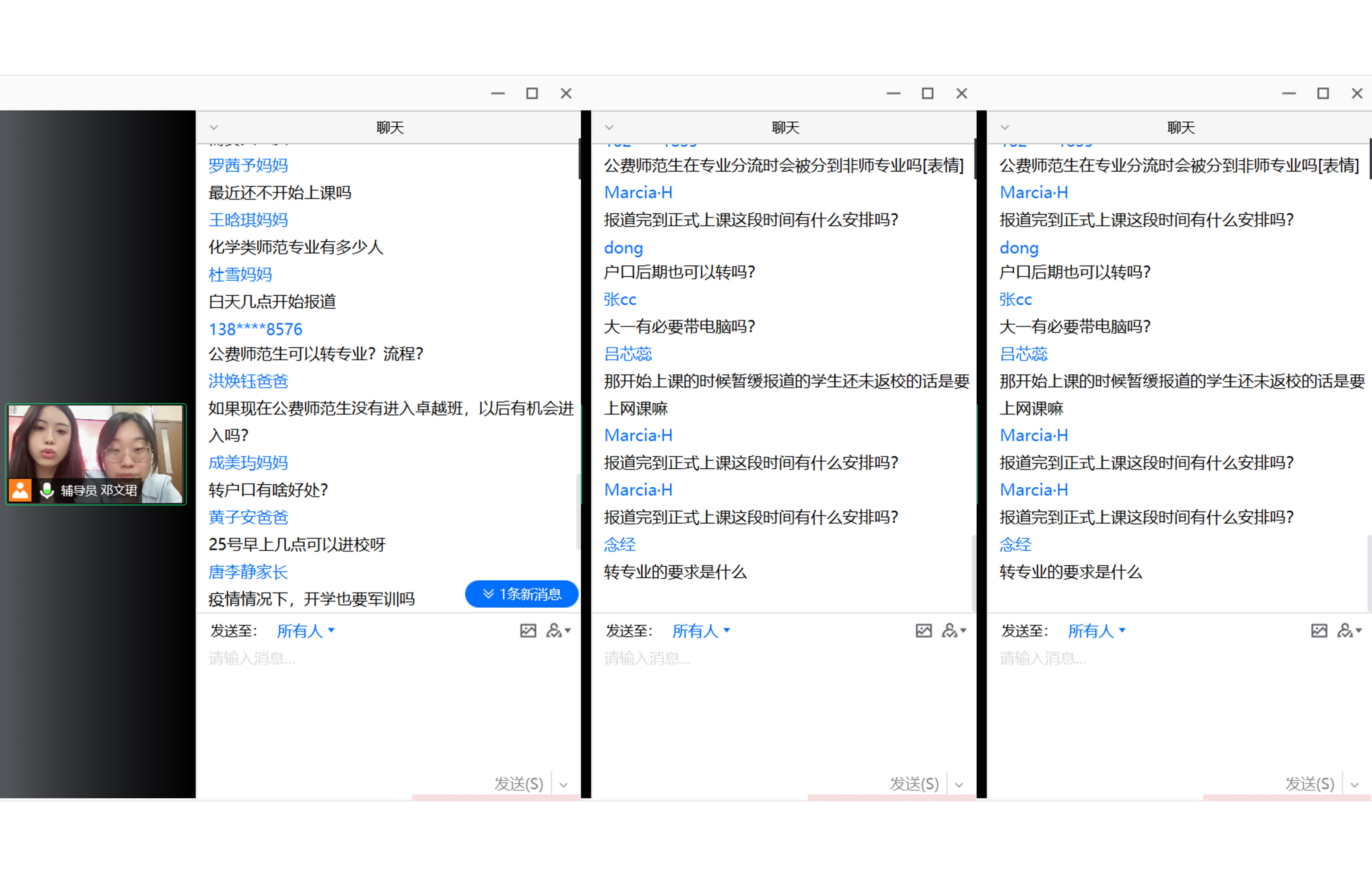
Task: Click sender name 念经 in middle chat
Action: pos(619,545)
